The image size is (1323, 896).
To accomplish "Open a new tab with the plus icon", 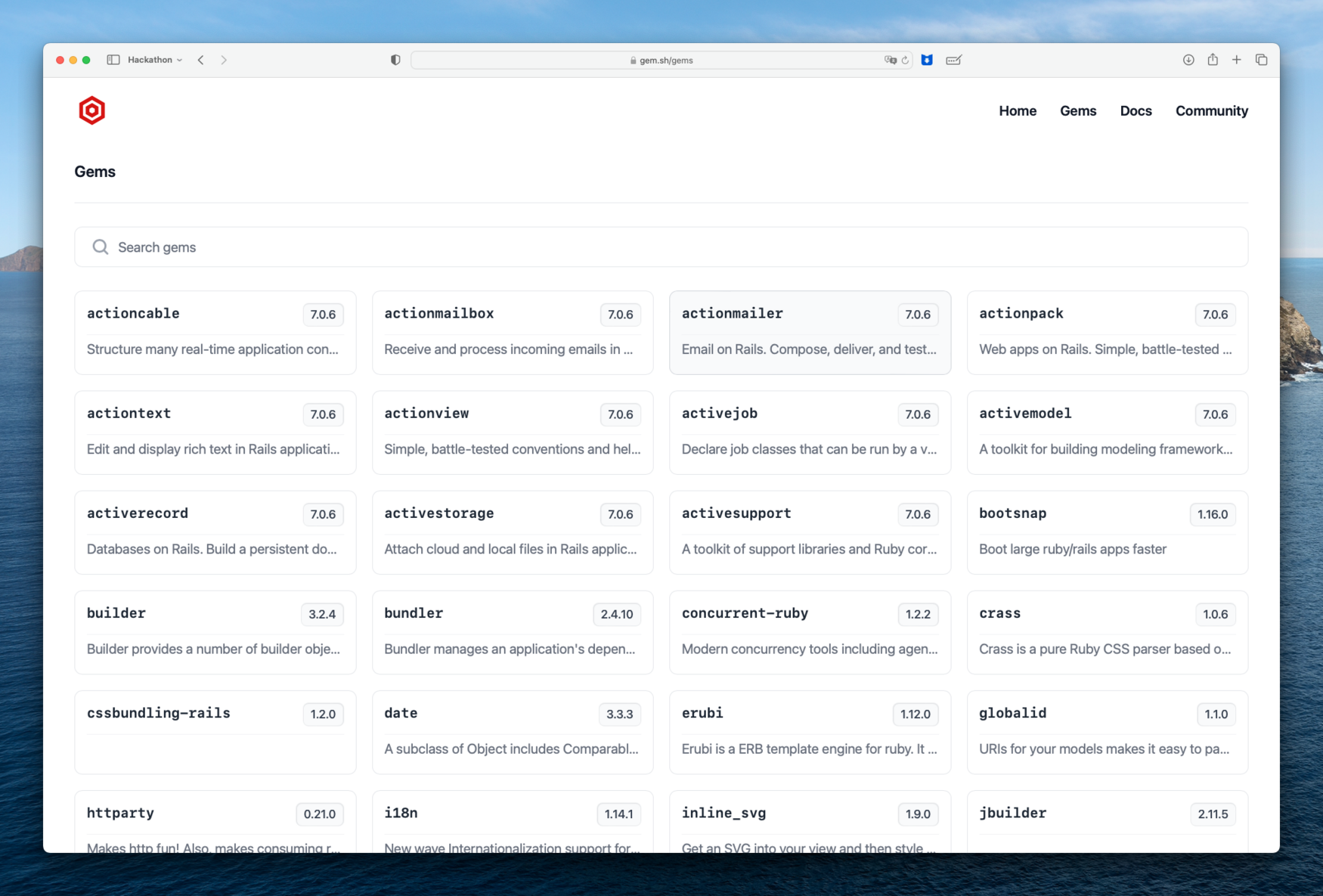I will tap(1237, 60).
